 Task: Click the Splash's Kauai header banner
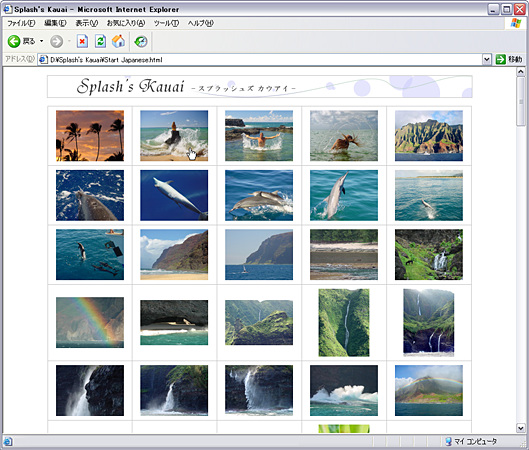pos(259,87)
